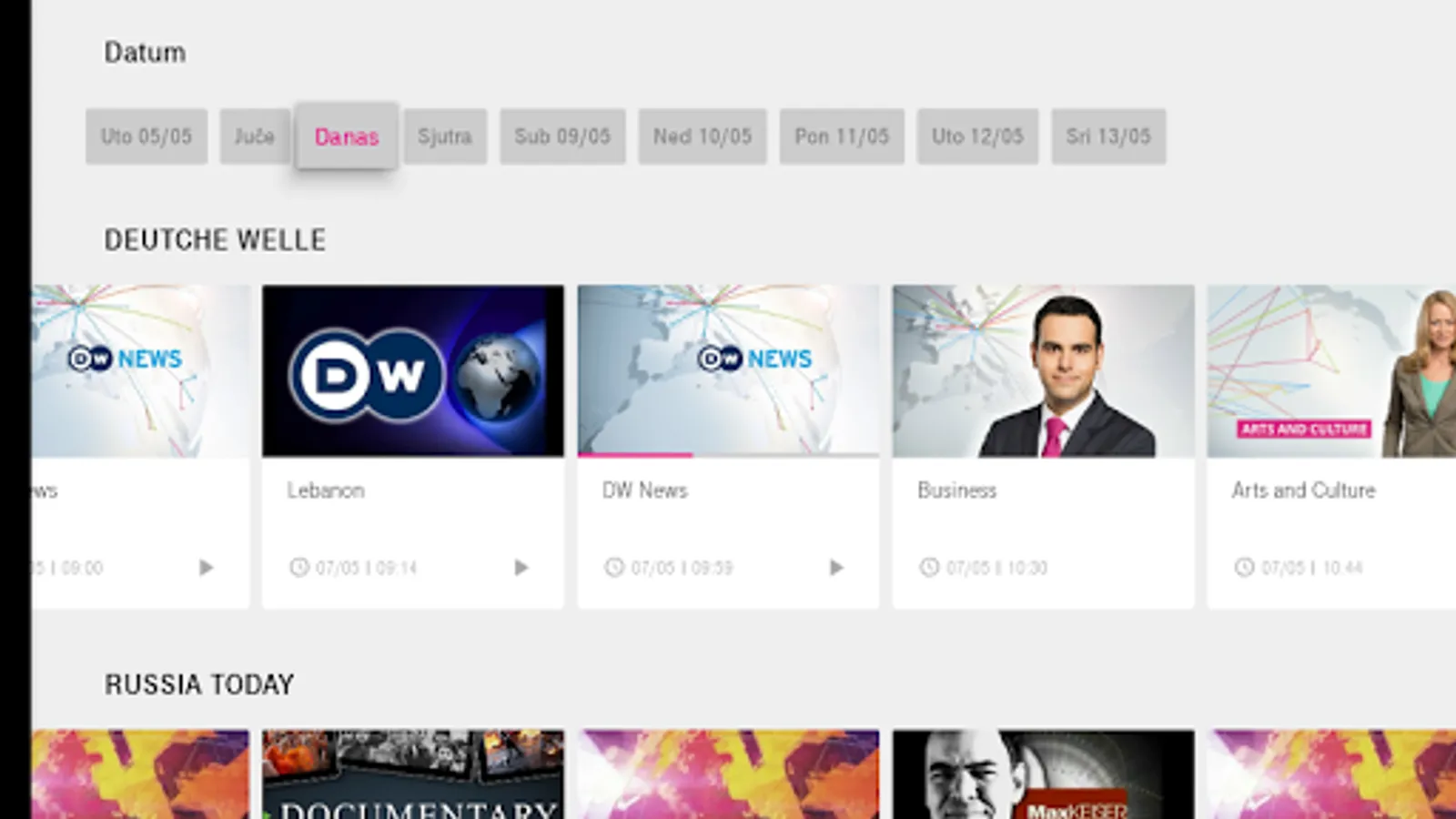This screenshot has width=1456, height=819.
Task: Open the DW News thumbnail for 09:00
Action: tap(141, 371)
